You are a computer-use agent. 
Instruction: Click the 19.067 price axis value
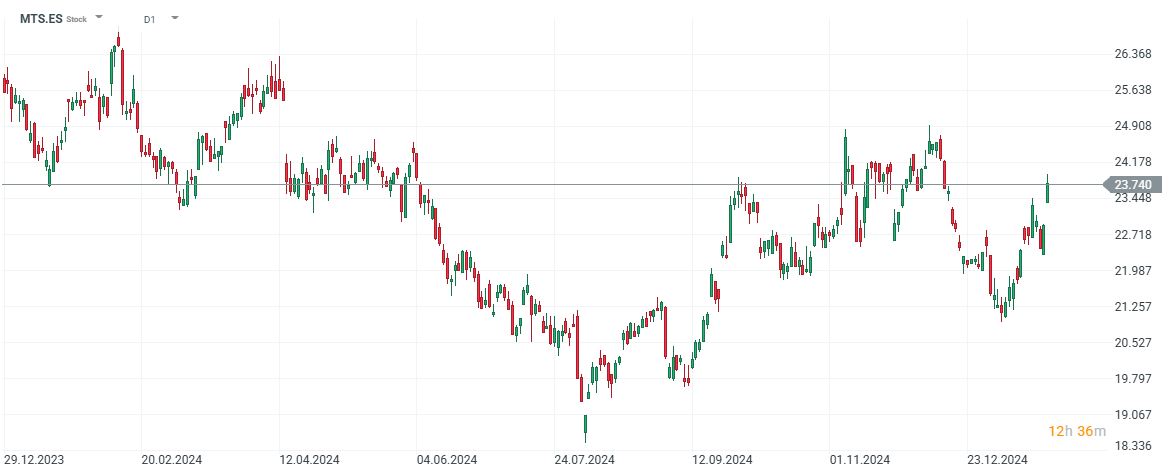(x=1132, y=415)
